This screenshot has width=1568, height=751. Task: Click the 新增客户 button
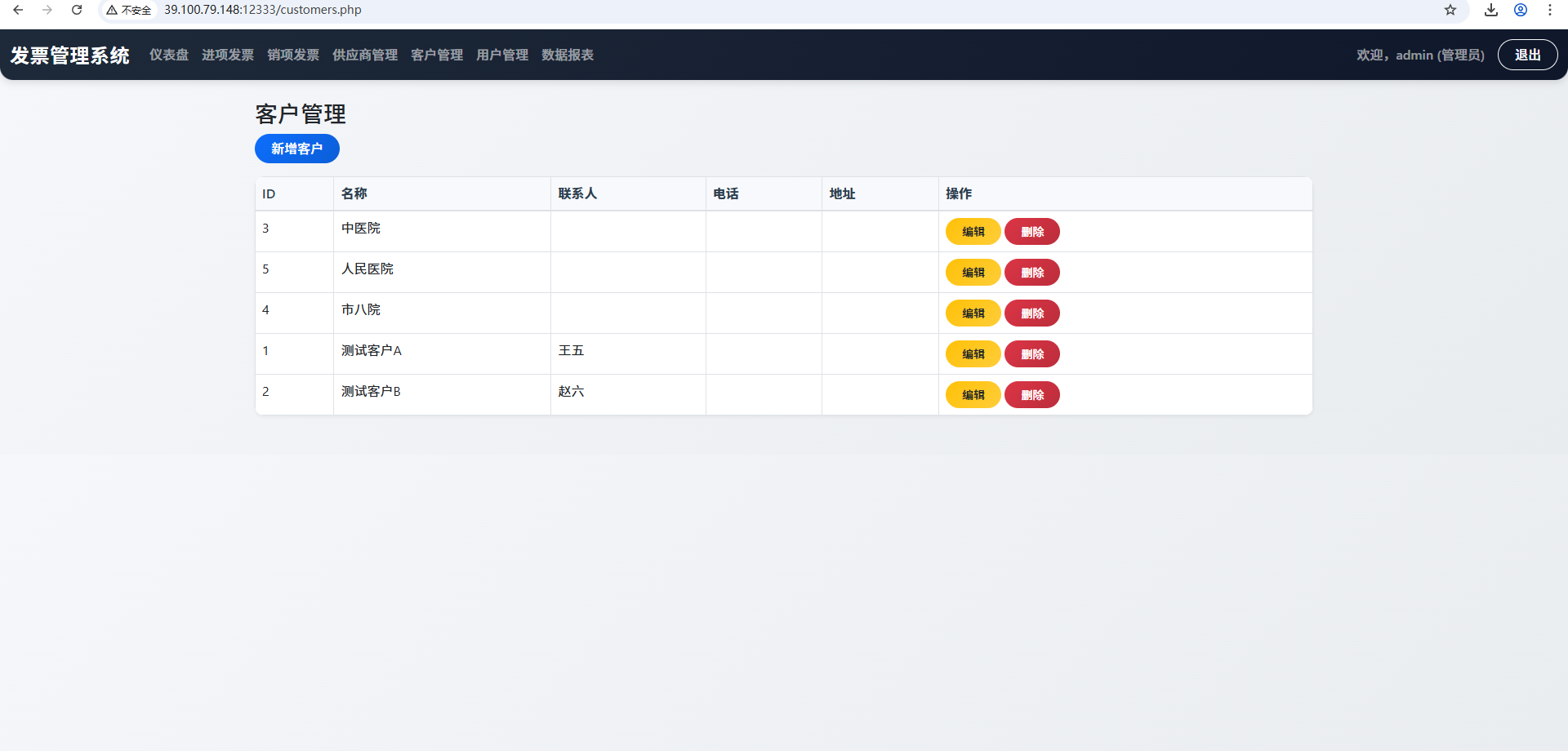tap(297, 149)
